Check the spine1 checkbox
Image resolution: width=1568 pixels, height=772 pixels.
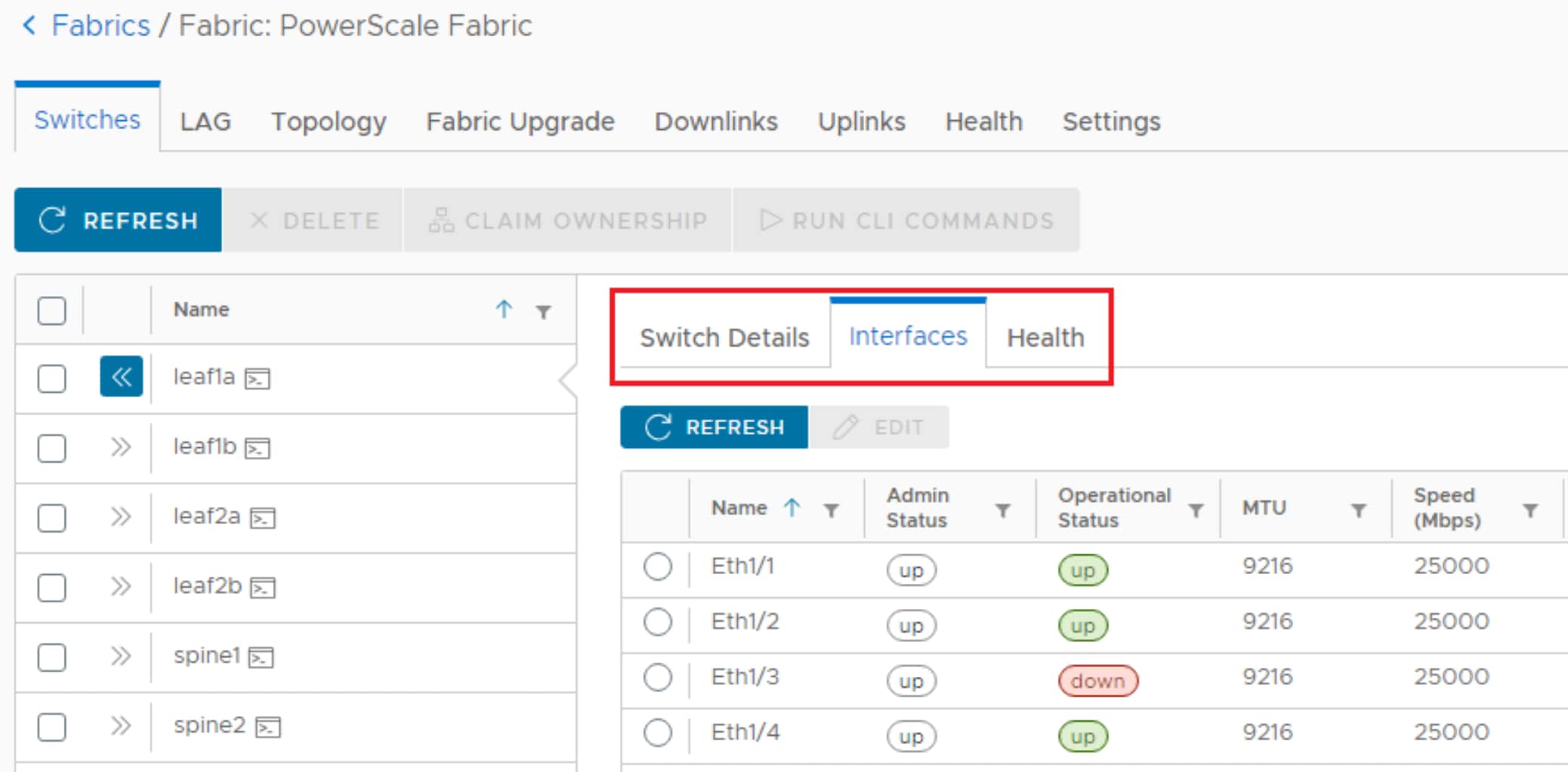51,657
